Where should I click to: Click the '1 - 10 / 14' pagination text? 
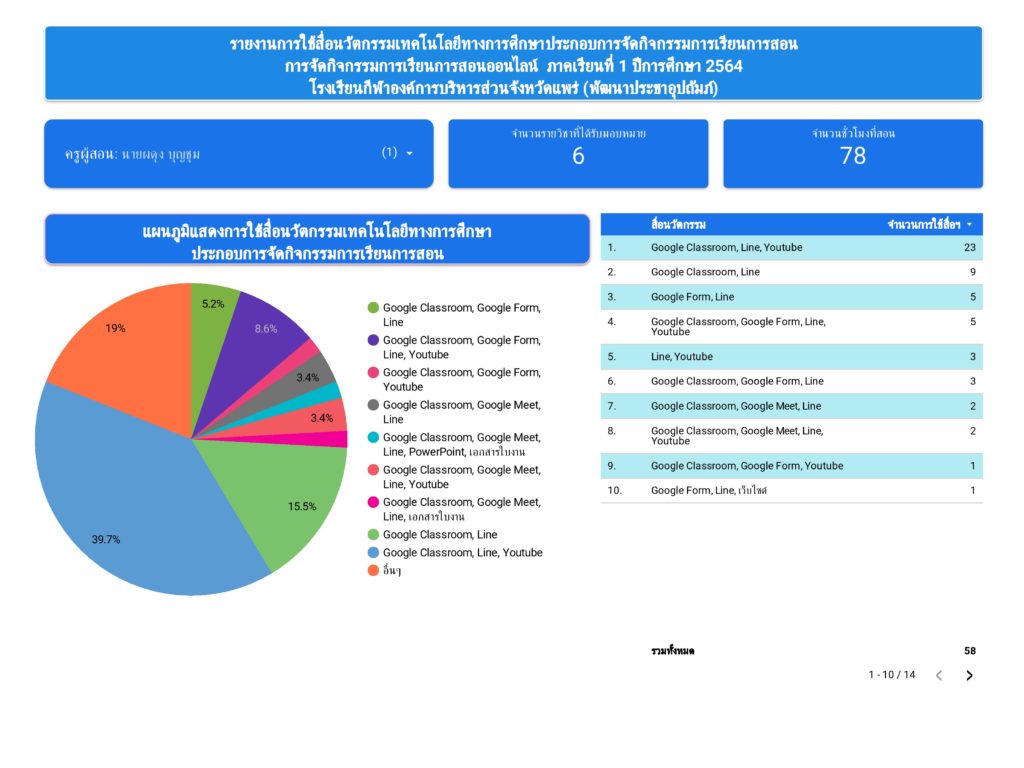[891, 675]
